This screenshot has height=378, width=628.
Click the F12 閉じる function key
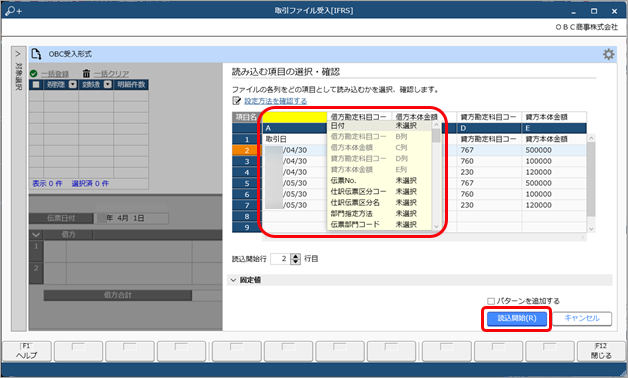pos(601,351)
